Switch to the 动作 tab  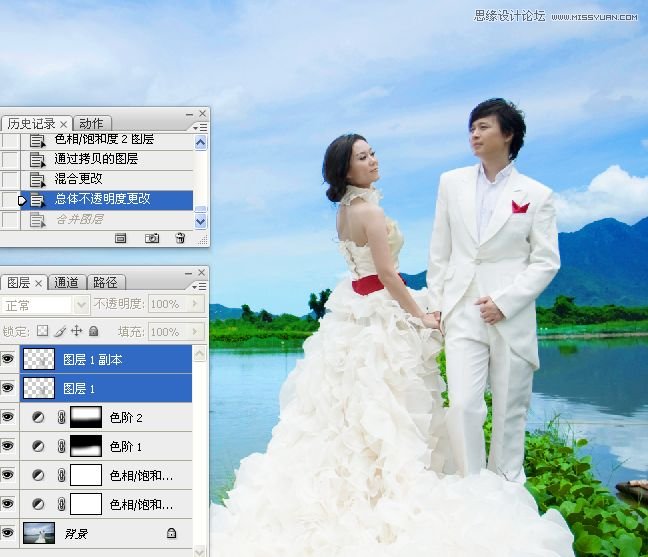[91, 123]
